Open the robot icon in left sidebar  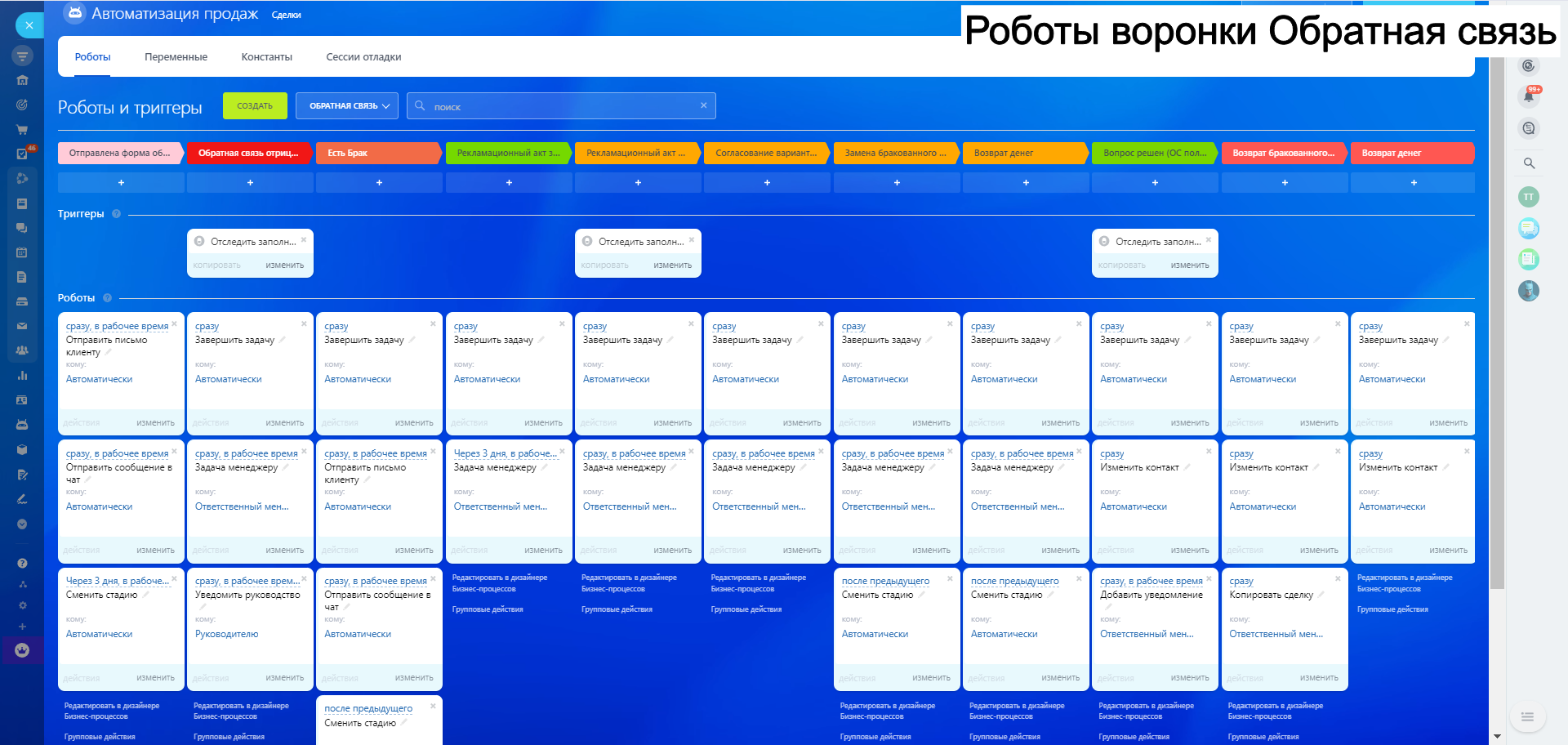pos(22,425)
